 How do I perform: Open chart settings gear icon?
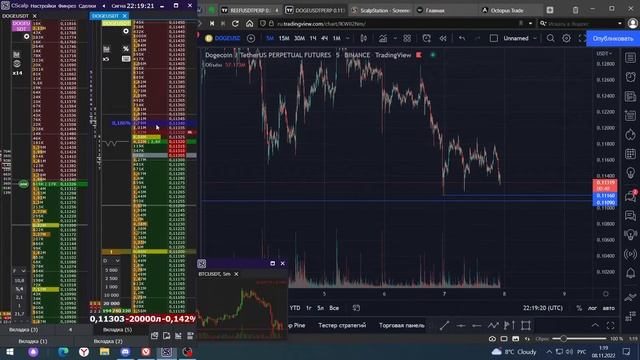[x=566, y=38]
